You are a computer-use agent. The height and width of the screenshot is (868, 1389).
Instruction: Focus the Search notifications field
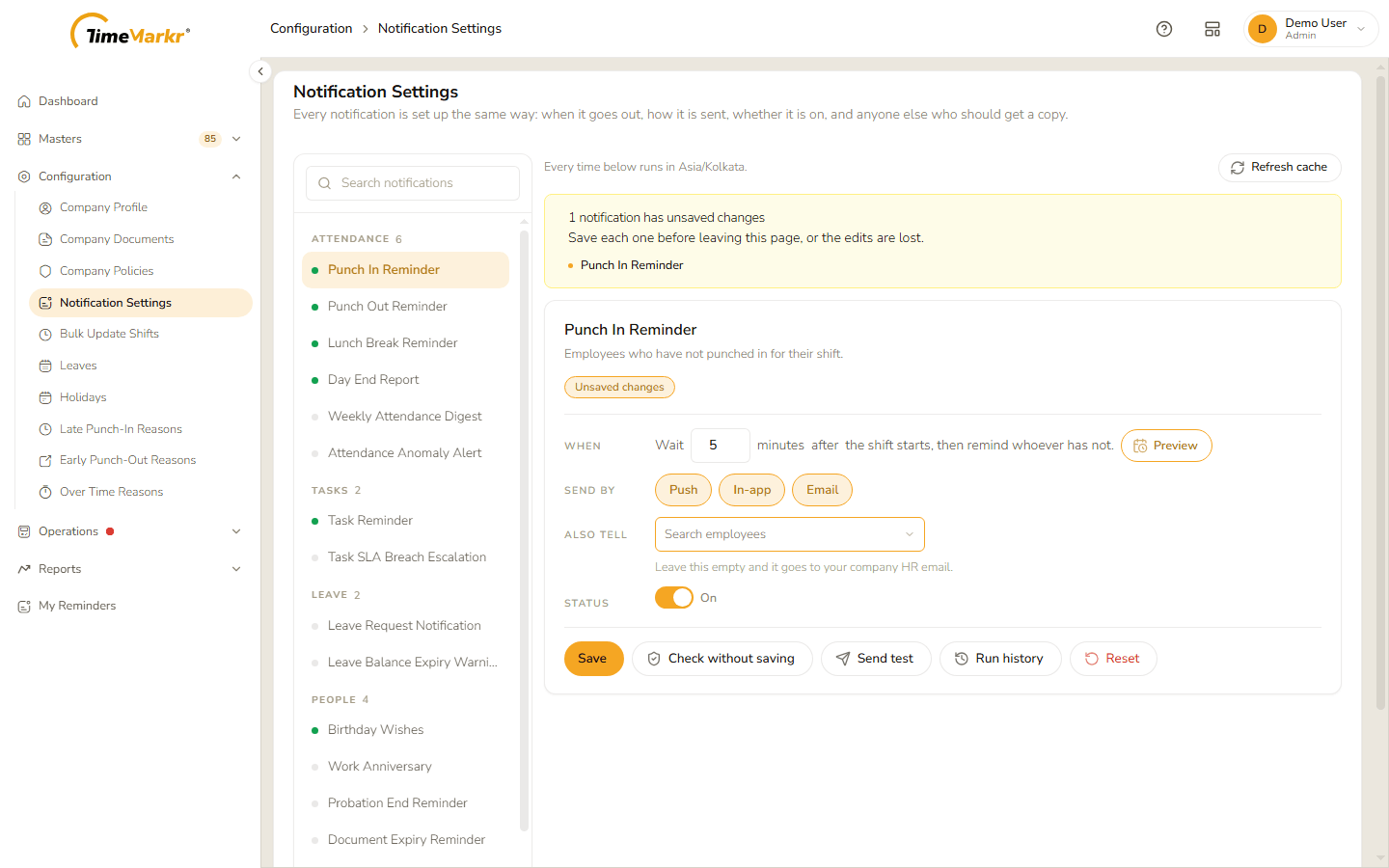point(413,183)
